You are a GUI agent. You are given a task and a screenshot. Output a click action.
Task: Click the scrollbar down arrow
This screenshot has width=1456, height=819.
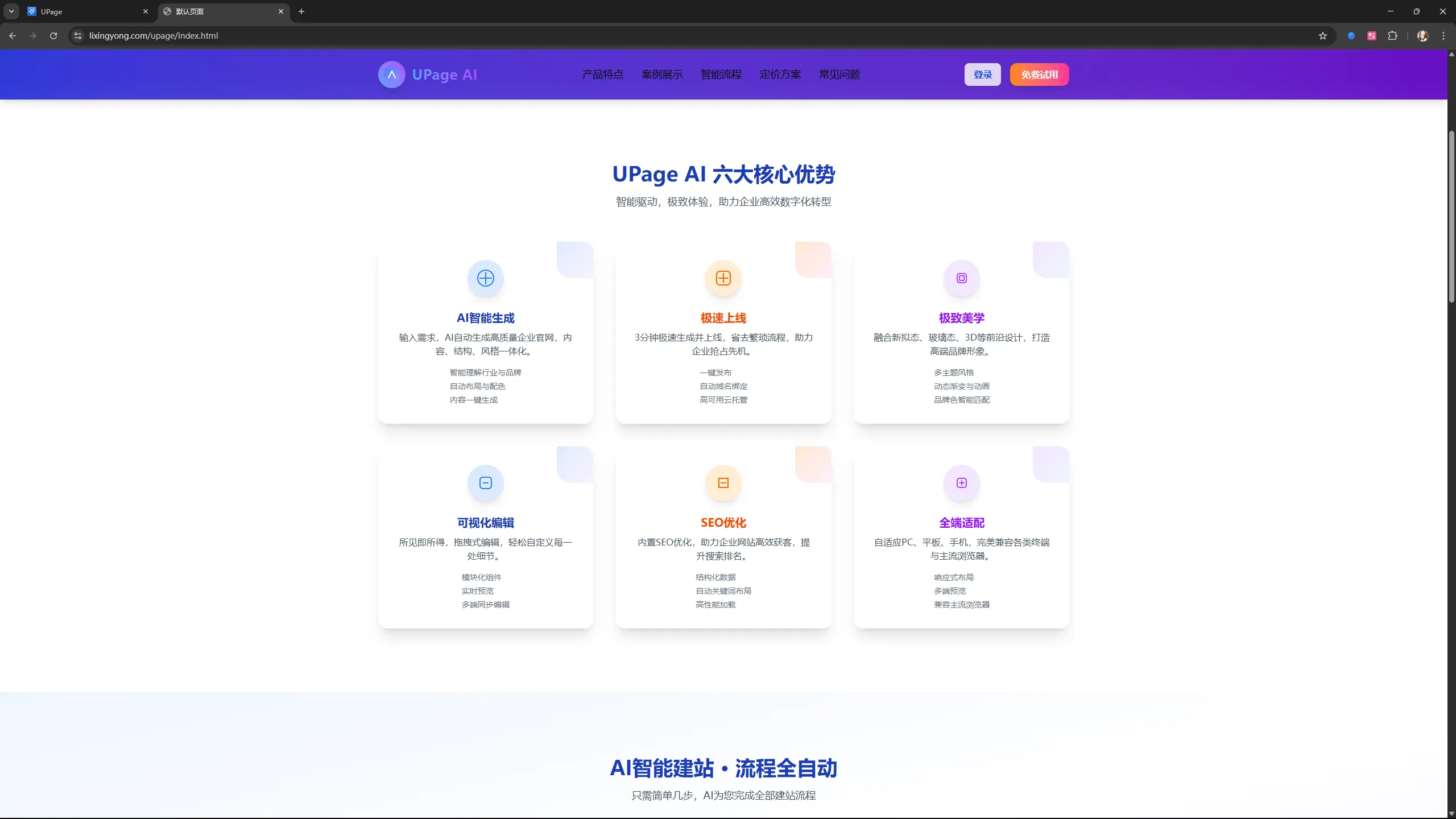1451,814
